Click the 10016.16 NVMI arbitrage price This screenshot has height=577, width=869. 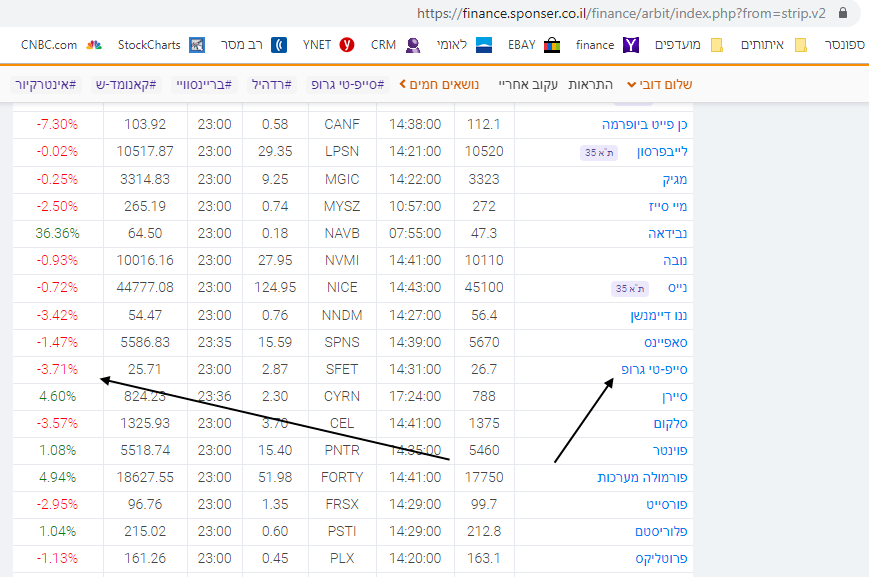145,260
